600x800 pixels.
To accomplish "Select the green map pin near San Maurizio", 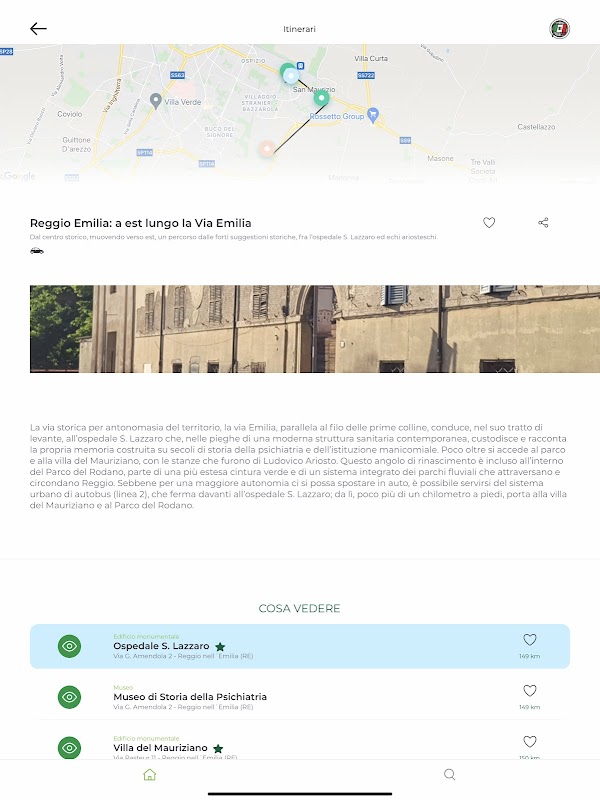I will 321,97.
